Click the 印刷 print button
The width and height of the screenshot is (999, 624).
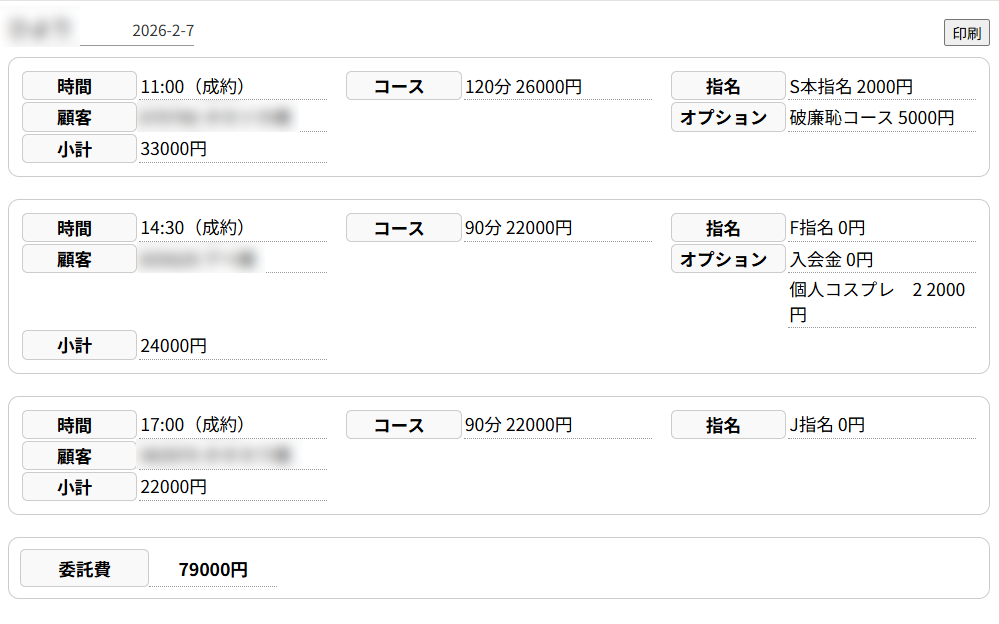pyautogui.click(x=966, y=33)
